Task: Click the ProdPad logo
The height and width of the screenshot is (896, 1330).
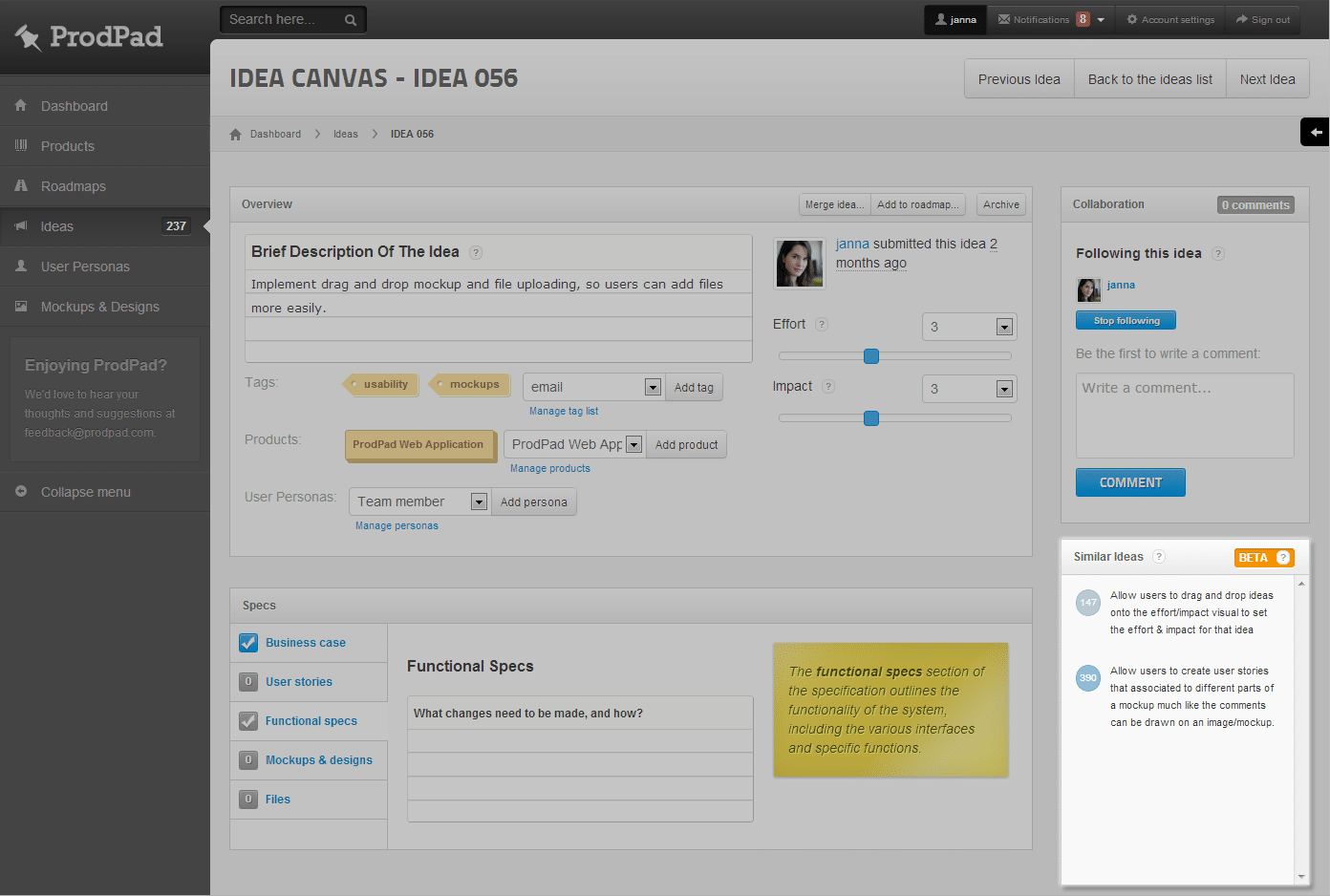Action: 89,37
